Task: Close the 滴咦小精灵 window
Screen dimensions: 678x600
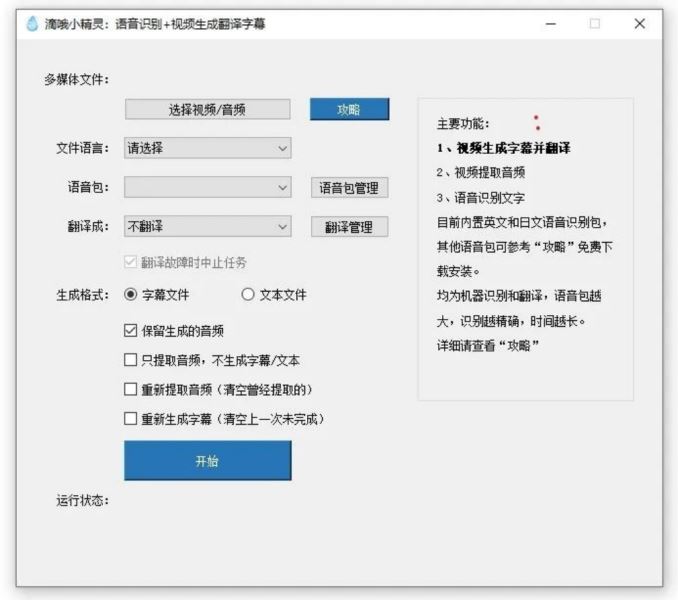Action: pos(640,24)
